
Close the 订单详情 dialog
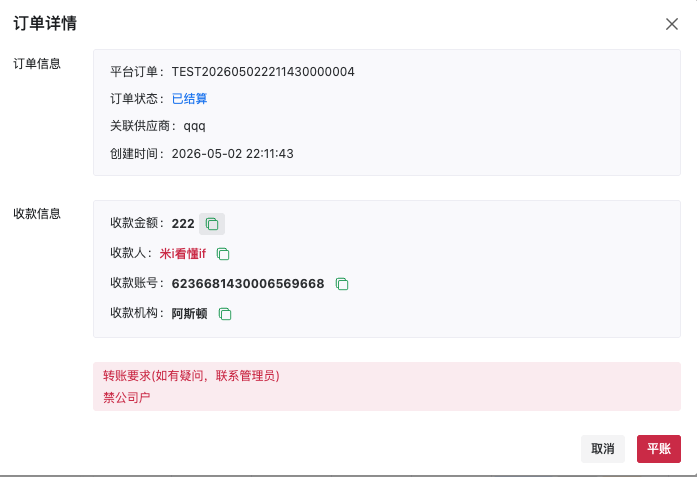tap(672, 24)
